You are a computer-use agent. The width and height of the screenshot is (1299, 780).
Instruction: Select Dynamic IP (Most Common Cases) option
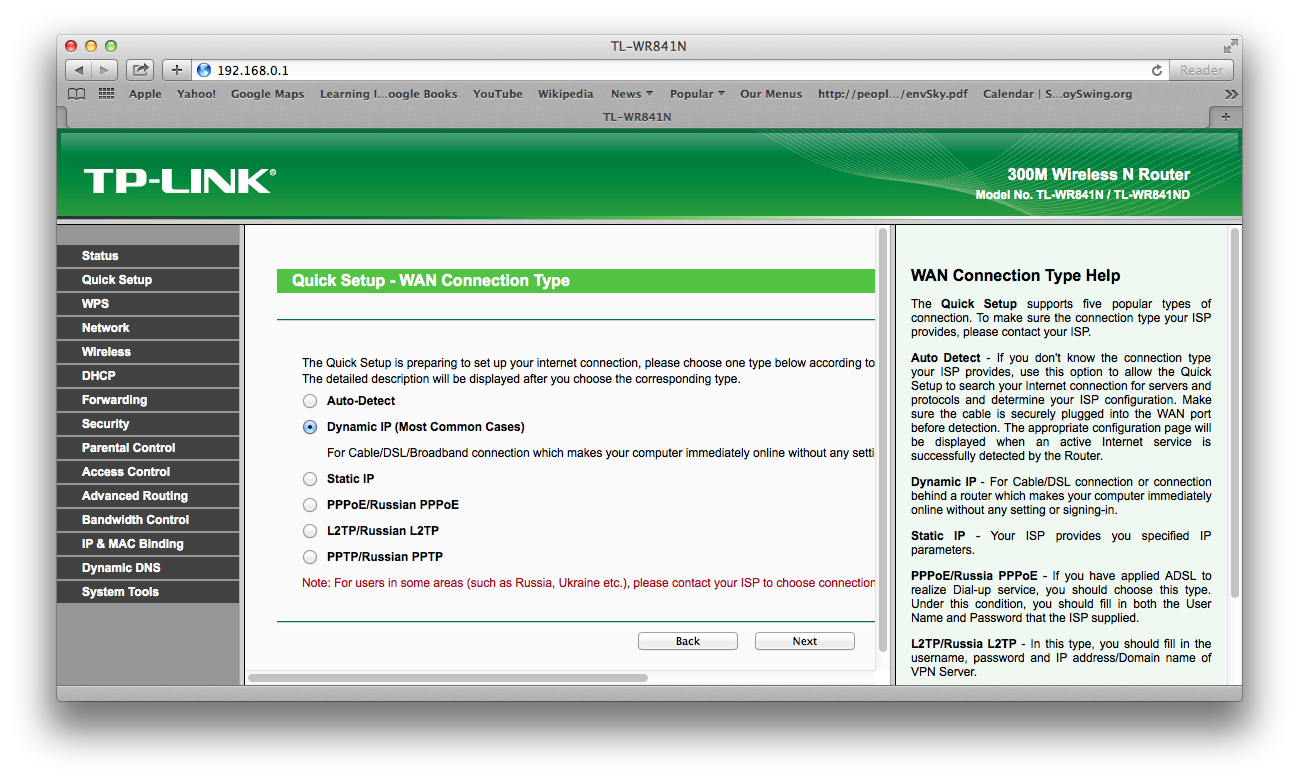(x=309, y=427)
